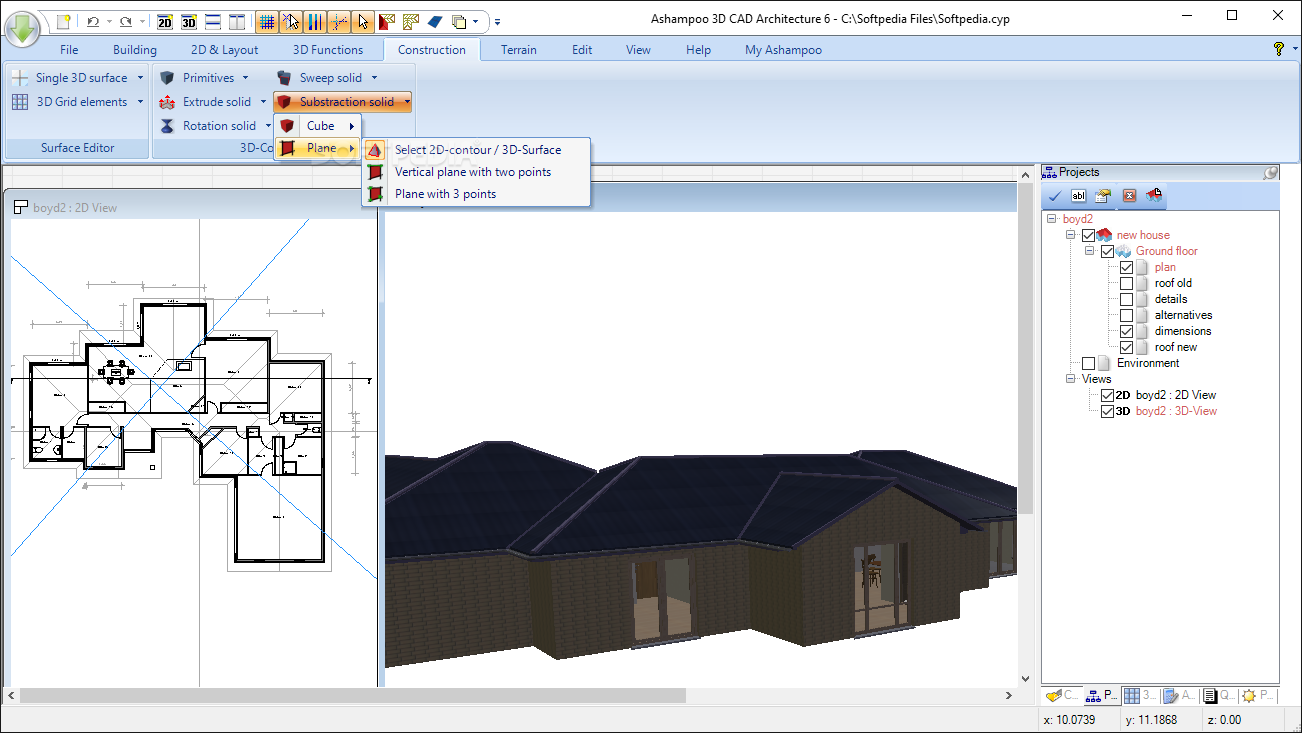
Task: Click the blue checkmark in Projects toolbar
Action: pyautogui.click(x=1054, y=195)
